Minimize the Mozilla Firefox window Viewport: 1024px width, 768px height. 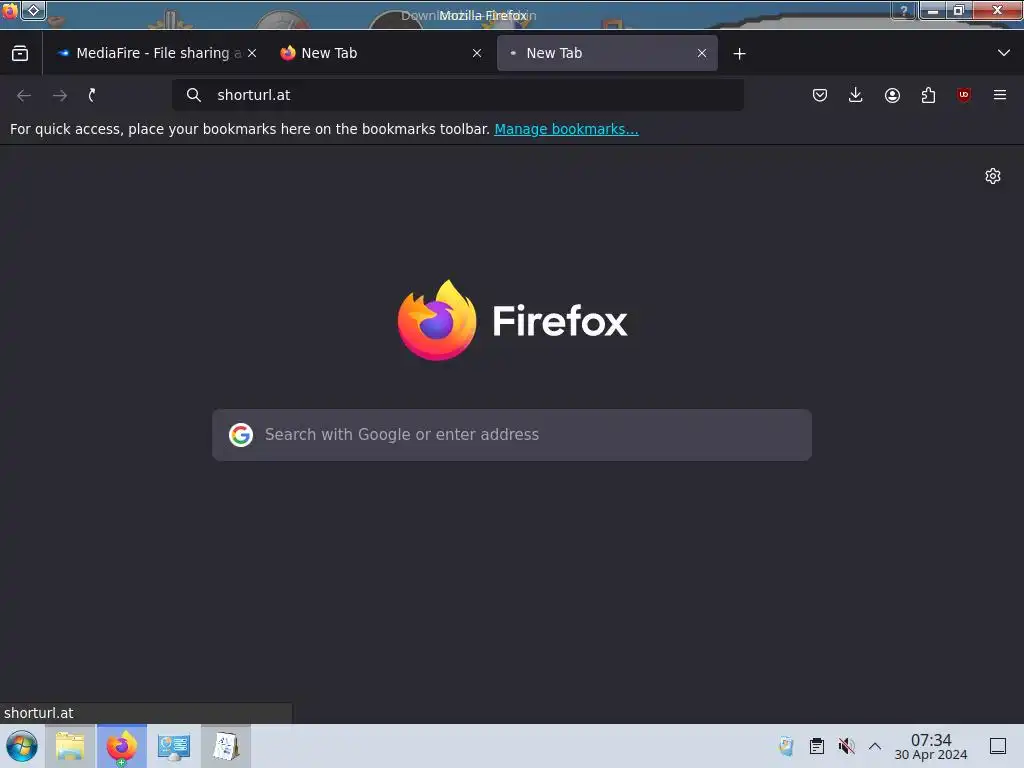(933, 10)
